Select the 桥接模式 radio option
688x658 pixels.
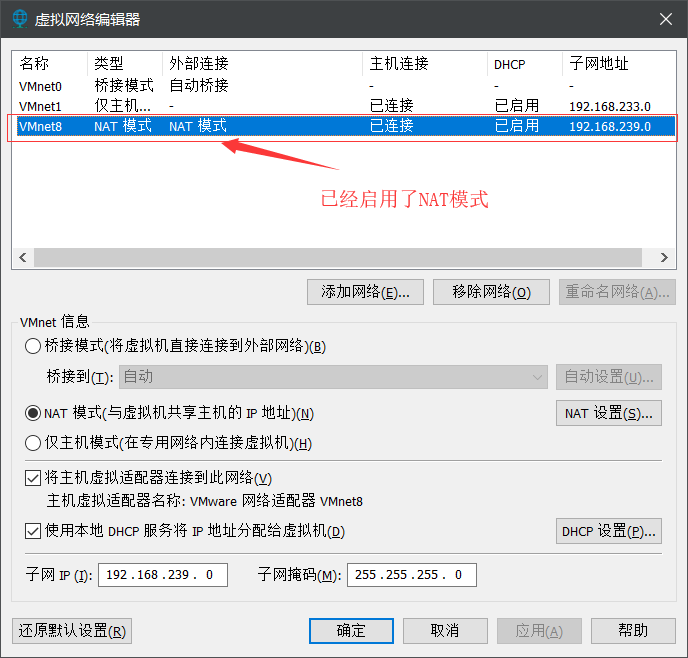coord(33,346)
